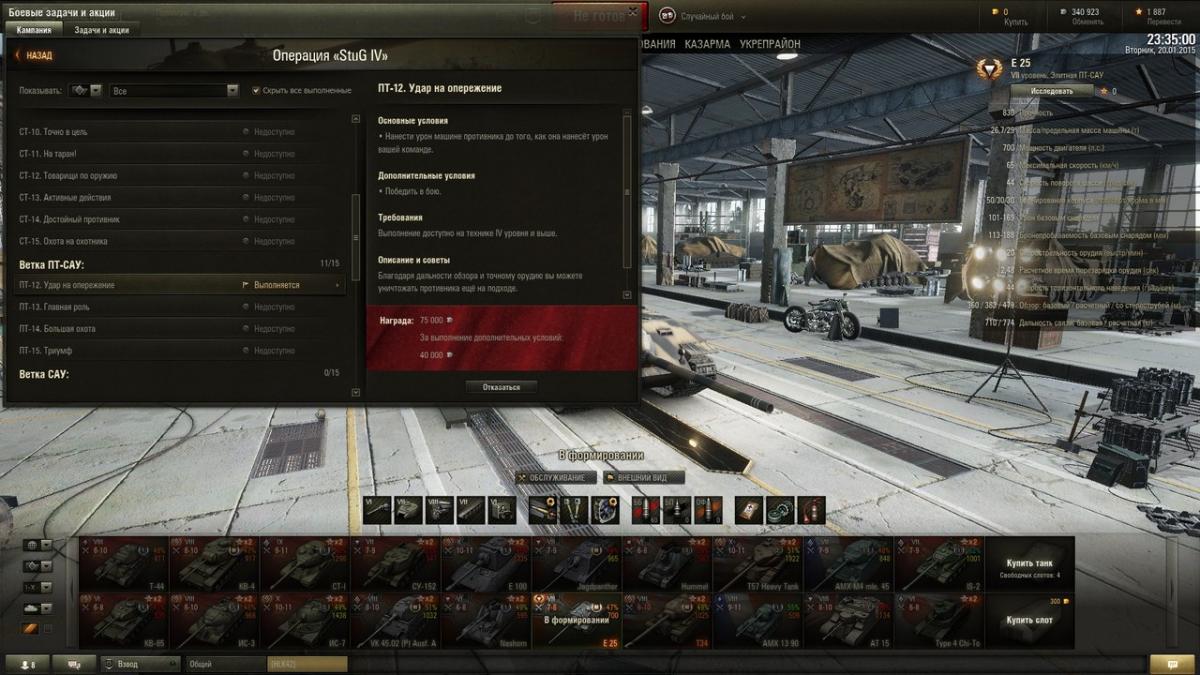1200x675 pixels.
Task: Click the first consumable slot icon
Action: (749, 509)
